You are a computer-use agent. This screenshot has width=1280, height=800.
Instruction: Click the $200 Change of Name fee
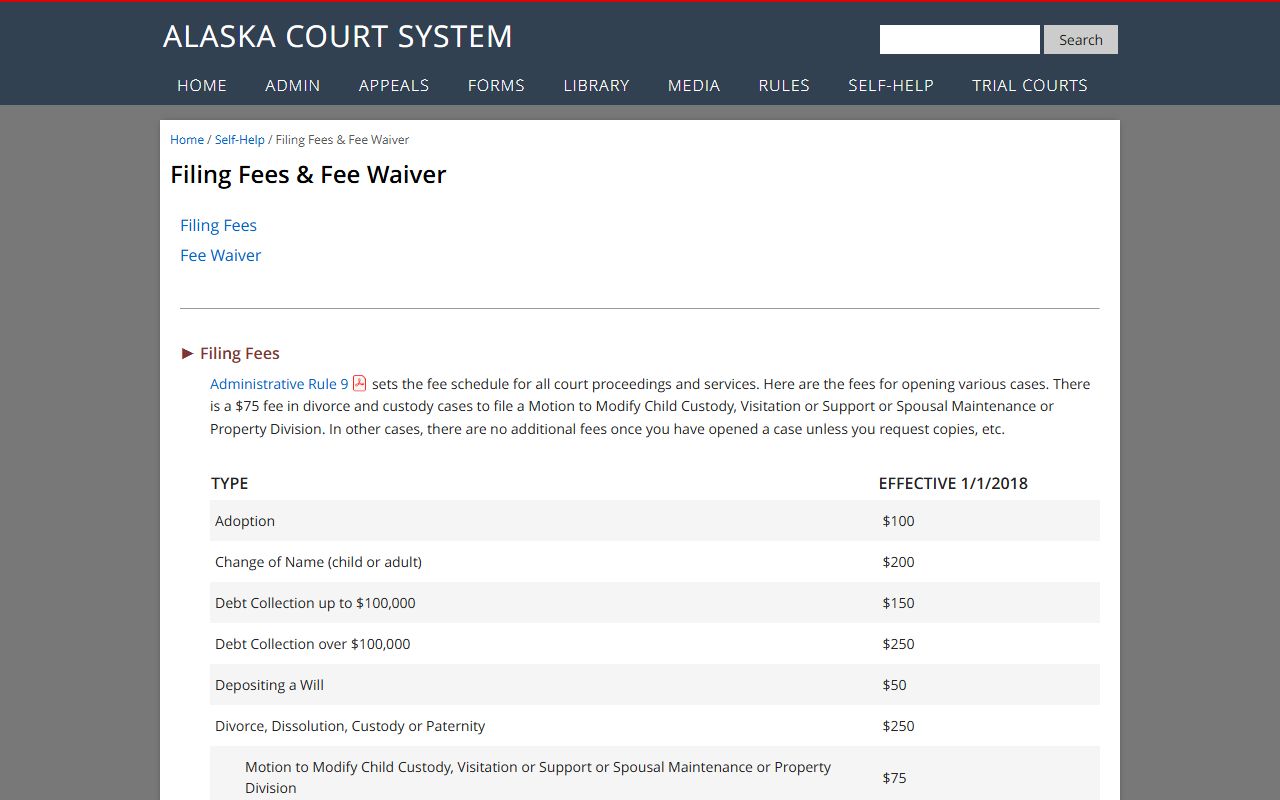pos(899,562)
